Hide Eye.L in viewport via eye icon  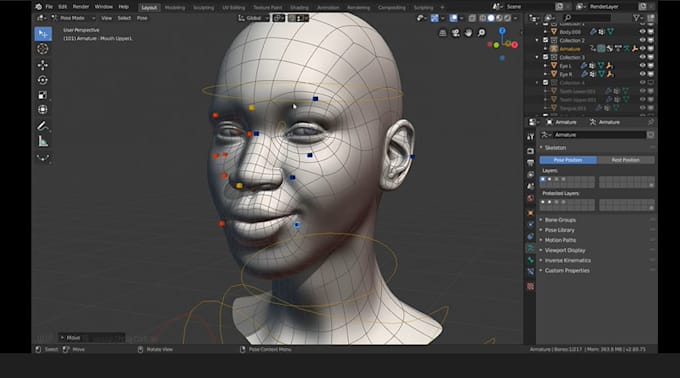point(643,66)
